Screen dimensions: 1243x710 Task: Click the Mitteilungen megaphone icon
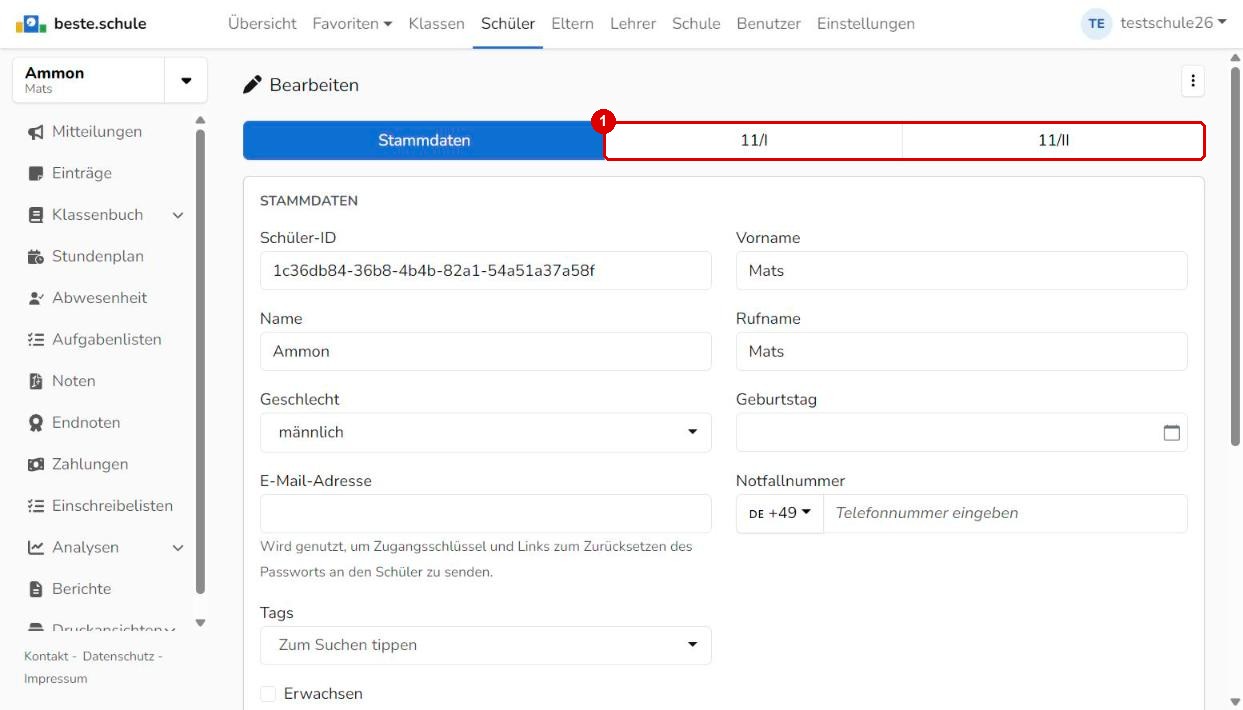click(36, 132)
